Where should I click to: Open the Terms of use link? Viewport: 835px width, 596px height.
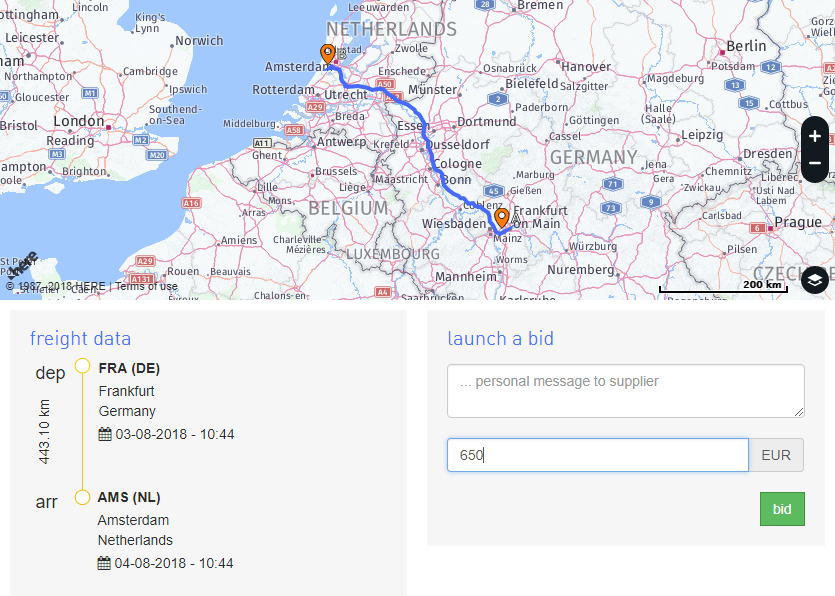pyautogui.click(x=147, y=286)
